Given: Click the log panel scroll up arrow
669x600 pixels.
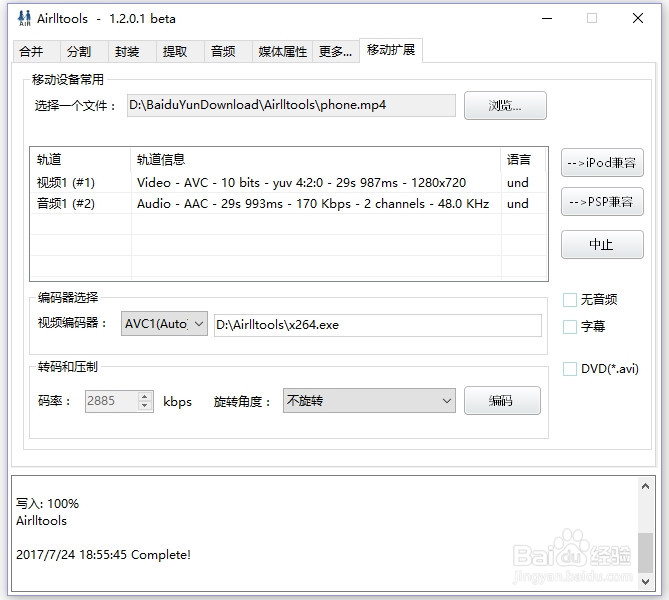Looking at the screenshot, I should click(645, 486).
